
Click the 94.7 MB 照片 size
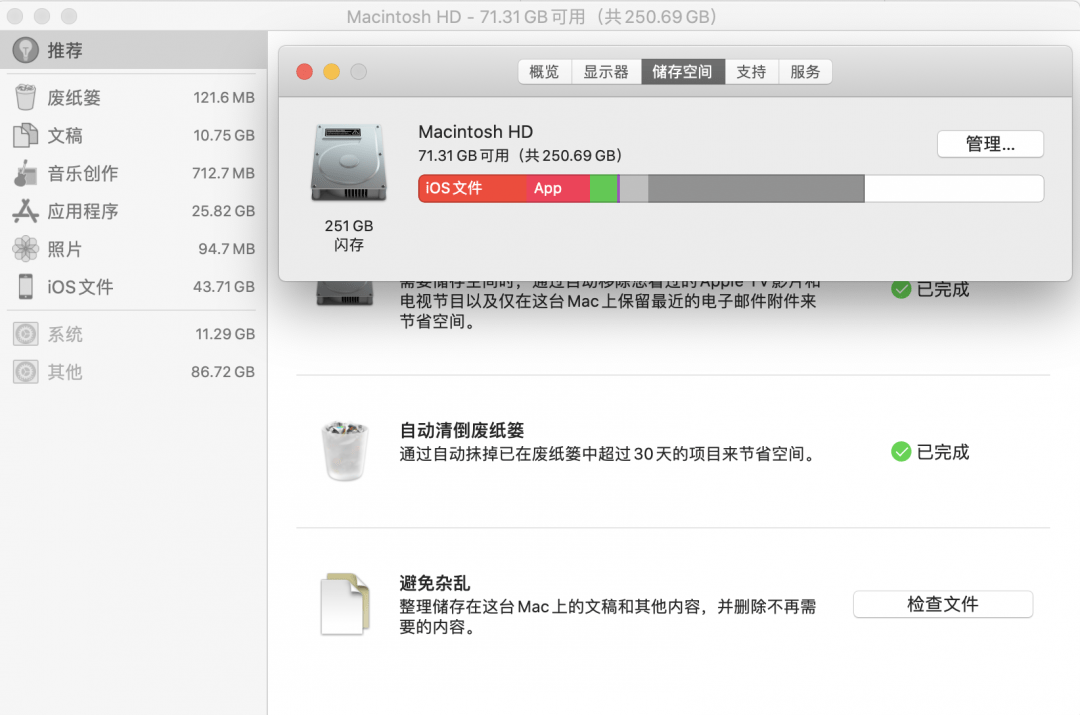(227, 249)
